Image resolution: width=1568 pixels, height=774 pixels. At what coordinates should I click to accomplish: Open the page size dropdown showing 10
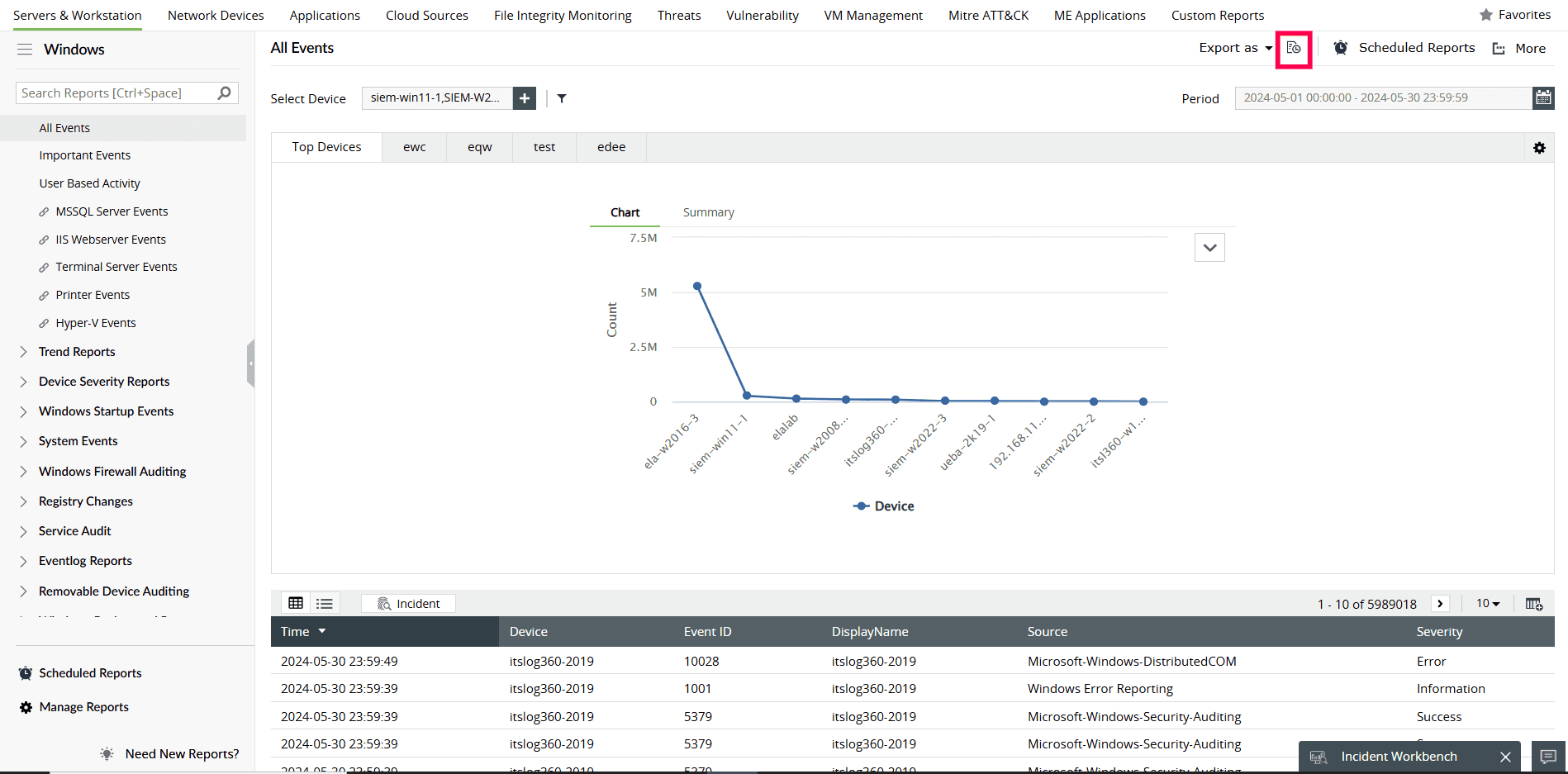click(x=1487, y=603)
